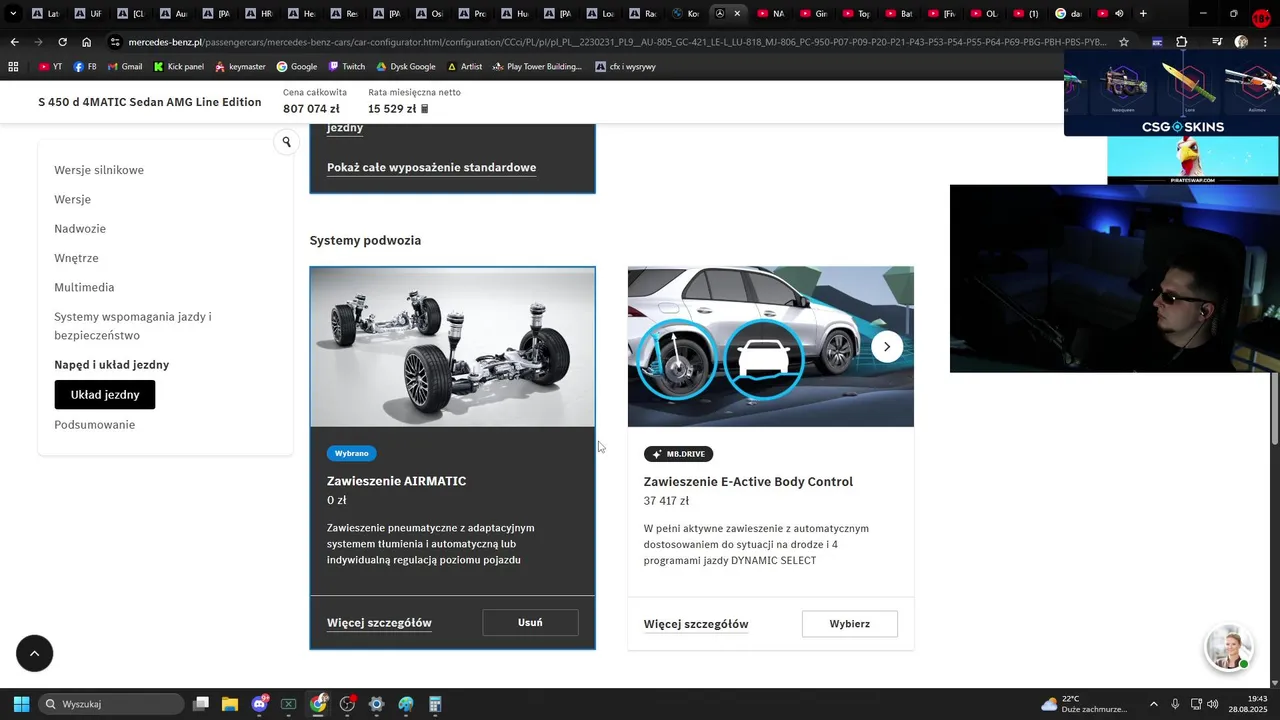This screenshot has height=720, width=1280.
Task: Choose E-Active Body Control with Wybierz
Action: tap(850, 624)
